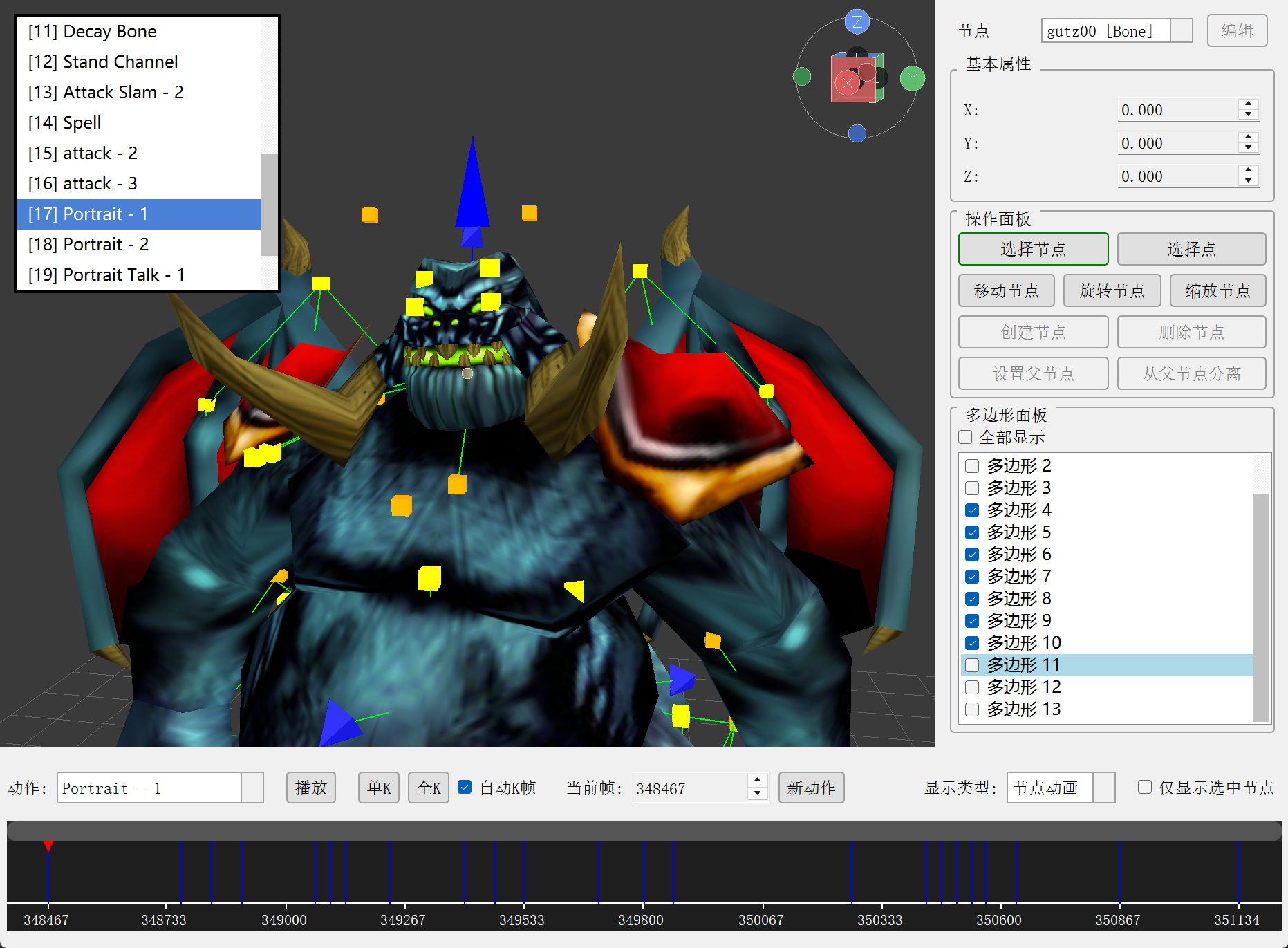This screenshot has height=948, width=1288.
Task: Uncheck the 多边形 7 checkbox
Action: pos(972,577)
